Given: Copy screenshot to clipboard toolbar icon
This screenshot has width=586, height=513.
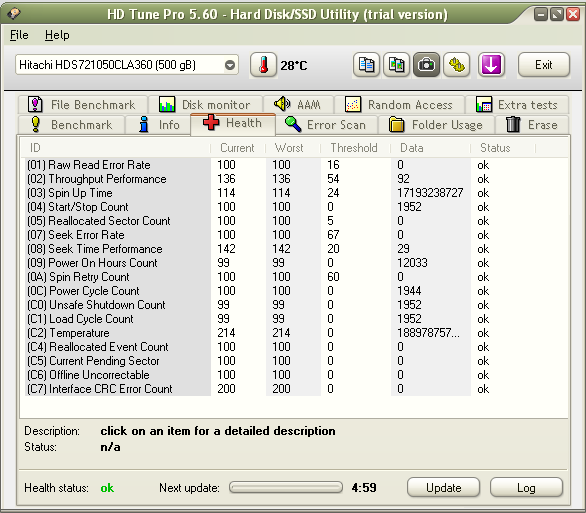Looking at the screenshot, I should coord(397,65).
